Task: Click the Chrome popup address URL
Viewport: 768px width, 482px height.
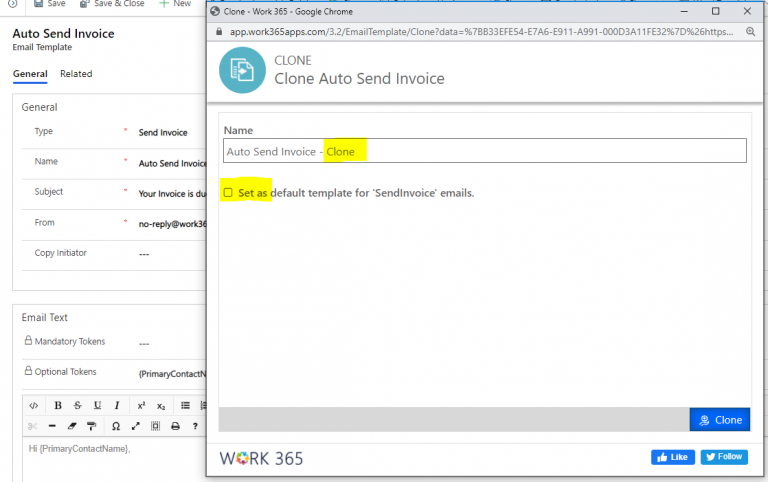Action: (x=481, y=32)
